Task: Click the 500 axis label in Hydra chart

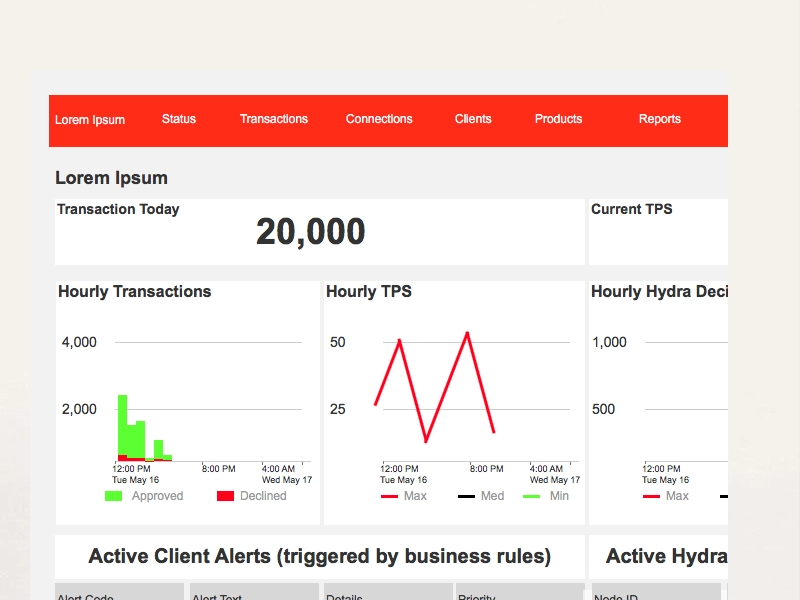Action: coord(603,409)
